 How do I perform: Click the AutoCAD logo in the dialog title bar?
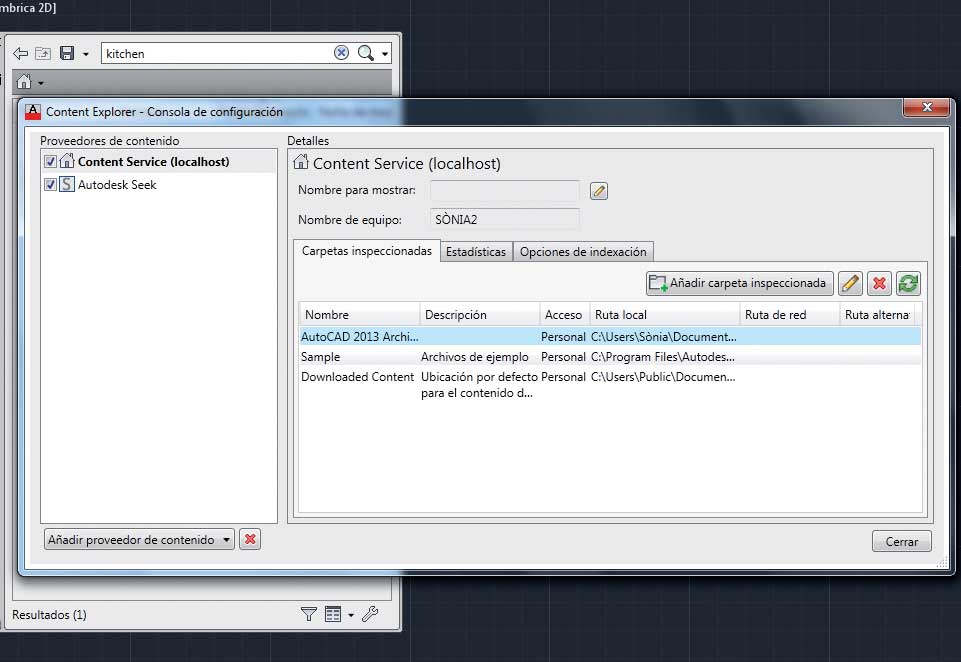pyautogui.click(x=33, y=112)
